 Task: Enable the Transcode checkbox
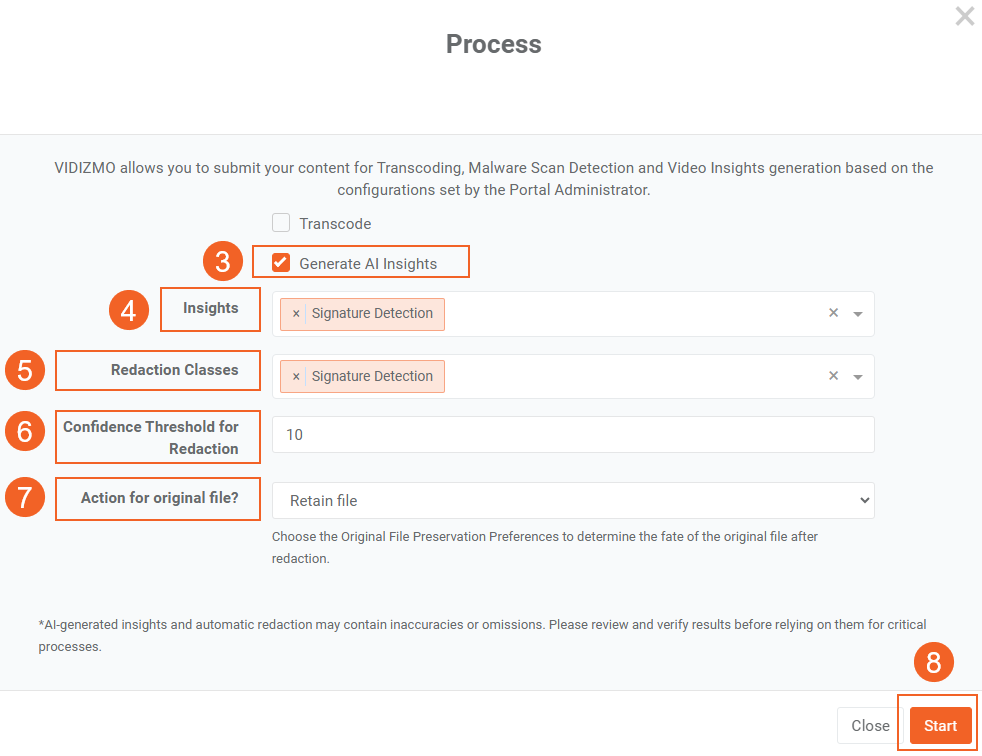pos(281,223)
